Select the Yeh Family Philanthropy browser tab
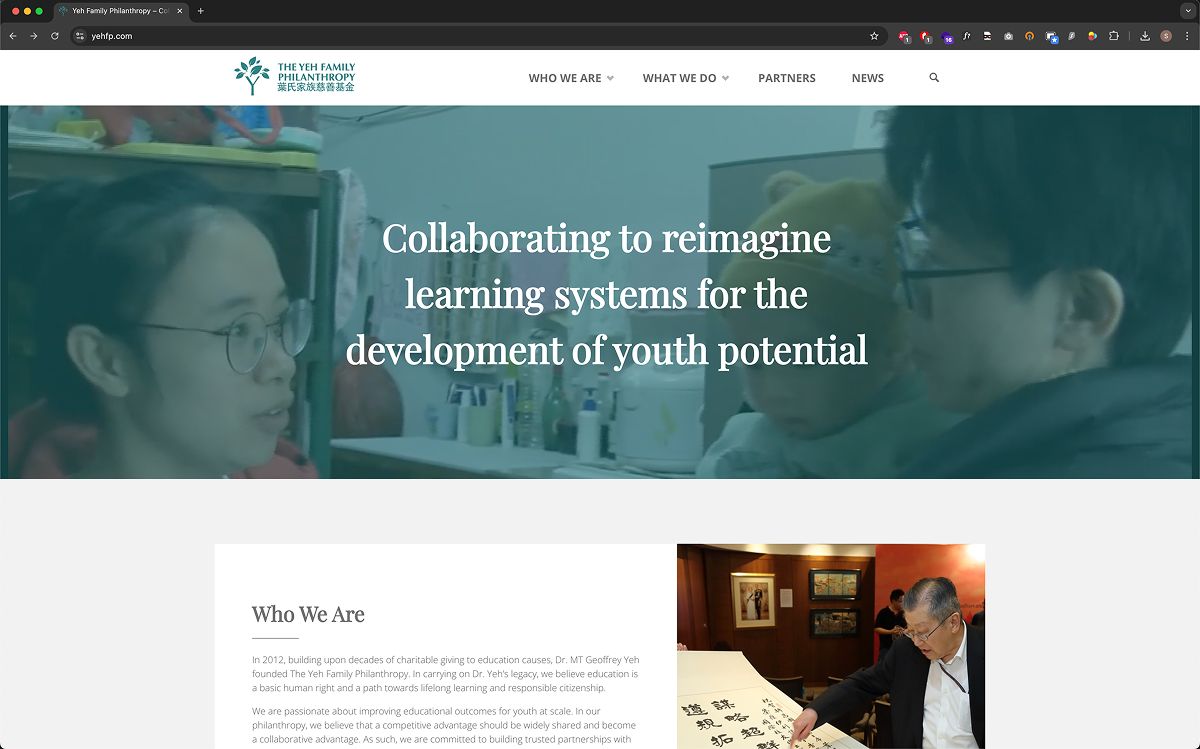This screenshot has width=1200, height=749. 120,11
